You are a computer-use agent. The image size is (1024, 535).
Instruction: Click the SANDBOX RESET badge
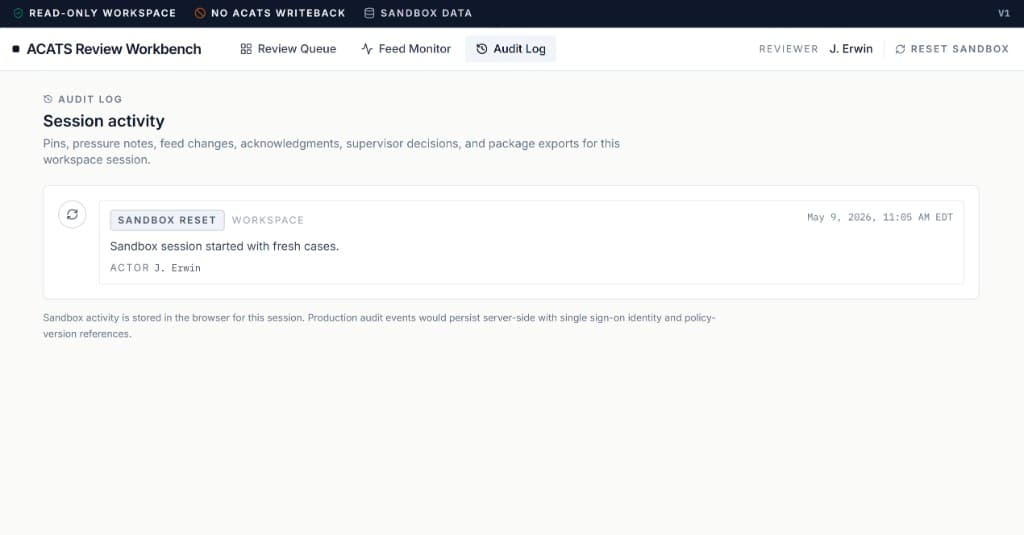point(167,220)
